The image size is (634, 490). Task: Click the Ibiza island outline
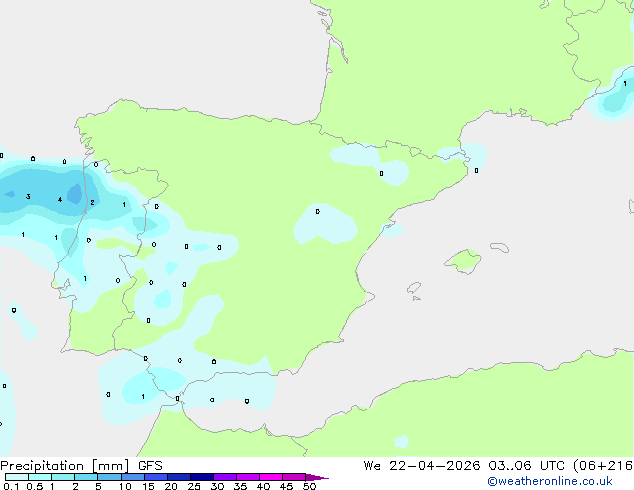point(414,288)
